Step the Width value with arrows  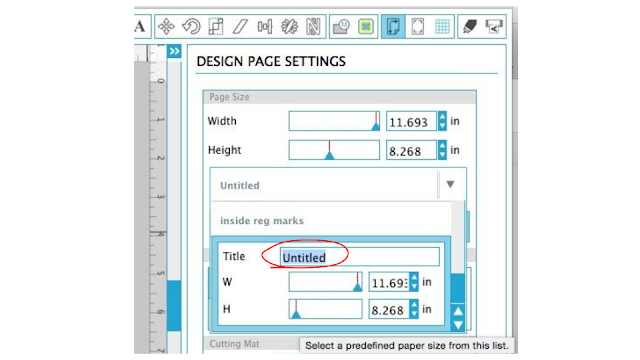pos(442,121)
